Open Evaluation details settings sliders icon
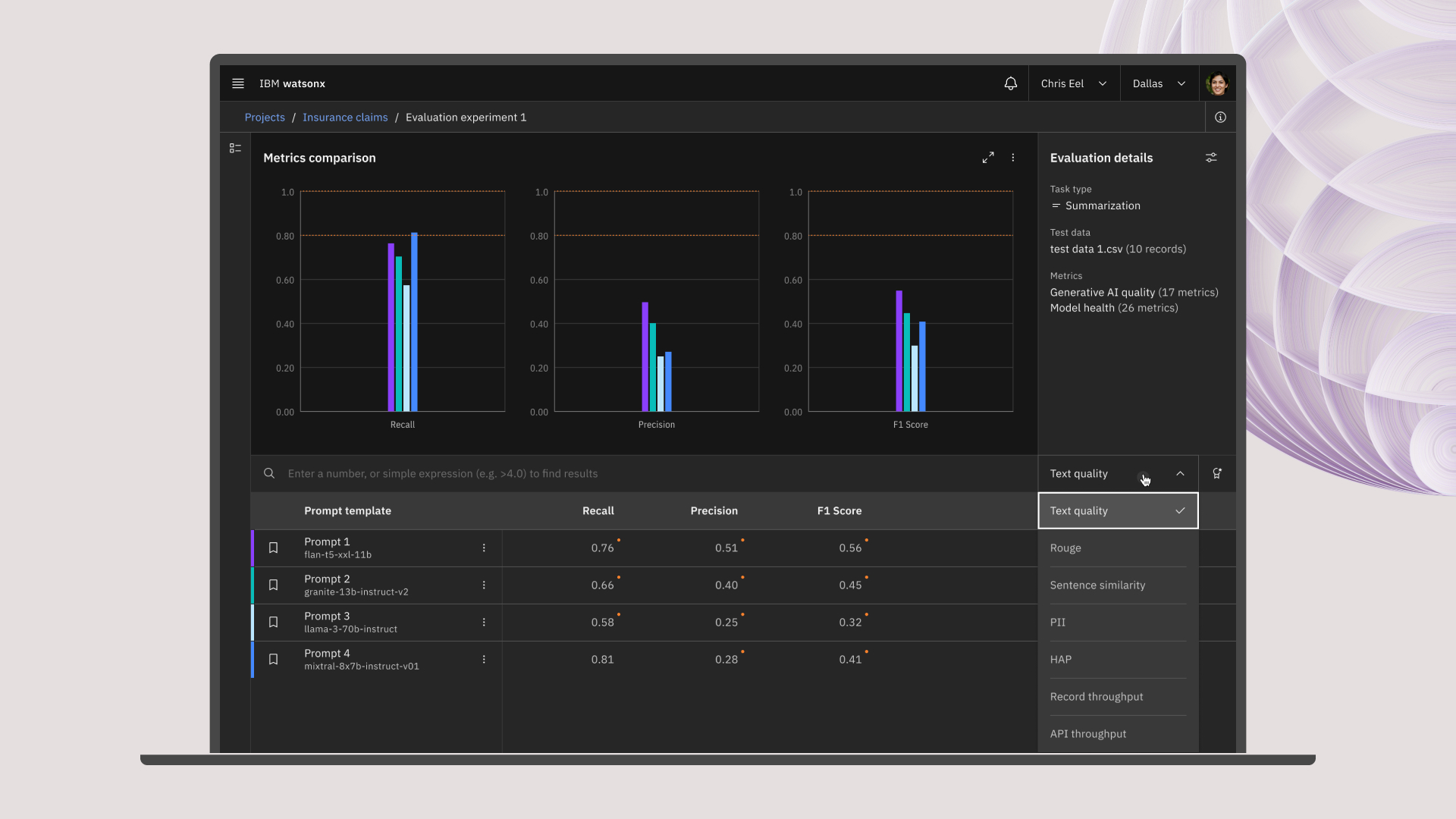This screenshot has width=1456, height=819. 1211,158
